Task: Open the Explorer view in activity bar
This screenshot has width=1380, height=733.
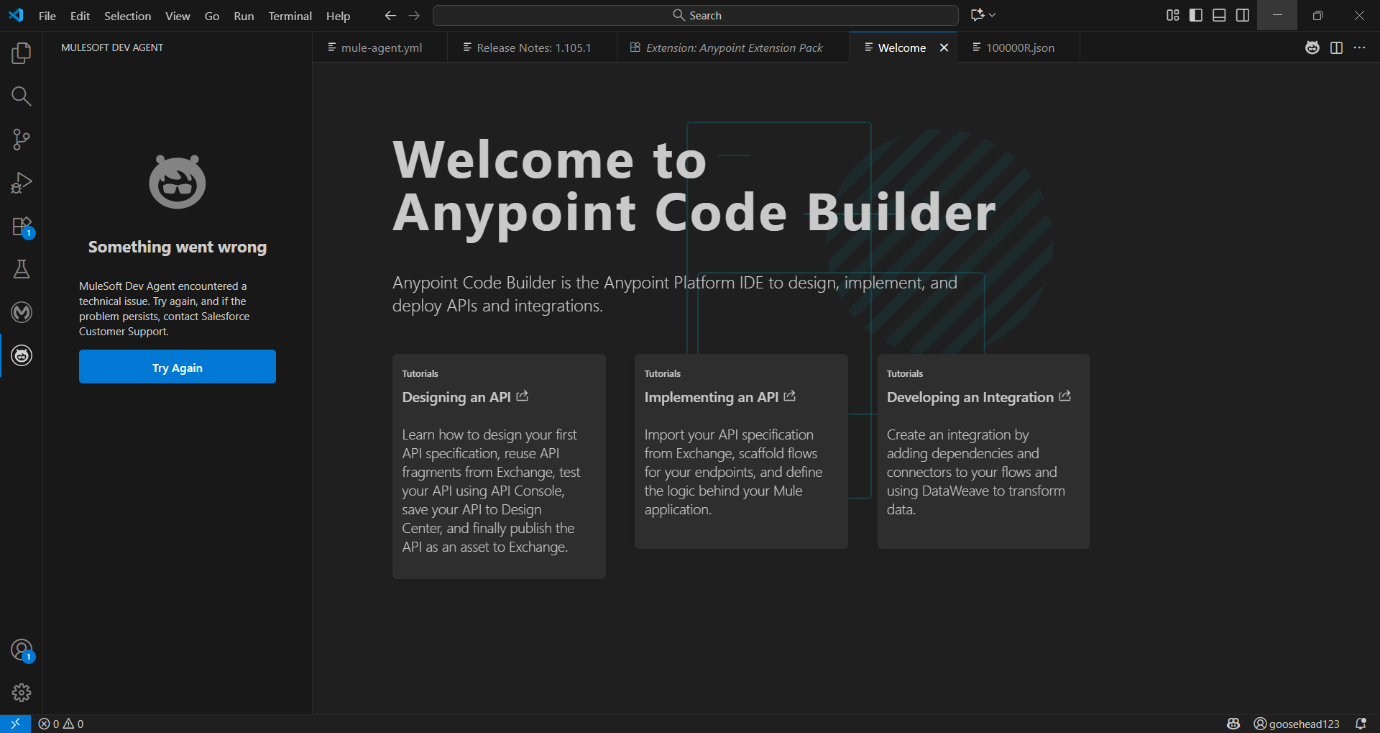Action: pyautogui.click(x=21, y=53)
